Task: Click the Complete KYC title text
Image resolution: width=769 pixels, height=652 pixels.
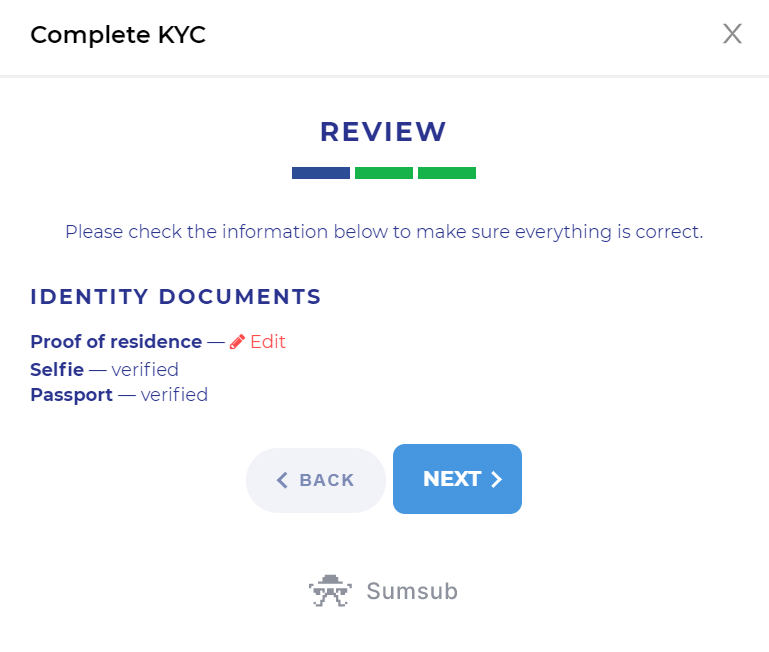Action: pos(118,35)
